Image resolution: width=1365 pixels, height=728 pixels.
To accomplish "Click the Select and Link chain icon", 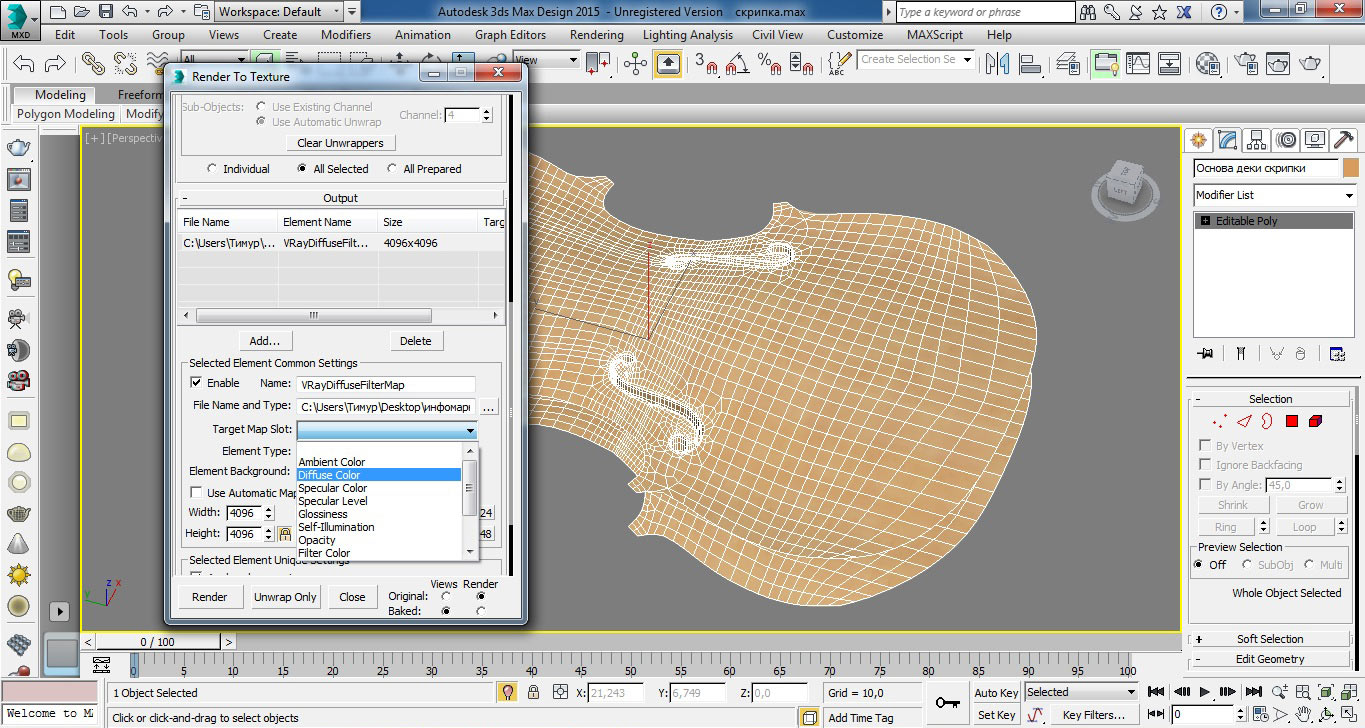I will pos(94,63).
